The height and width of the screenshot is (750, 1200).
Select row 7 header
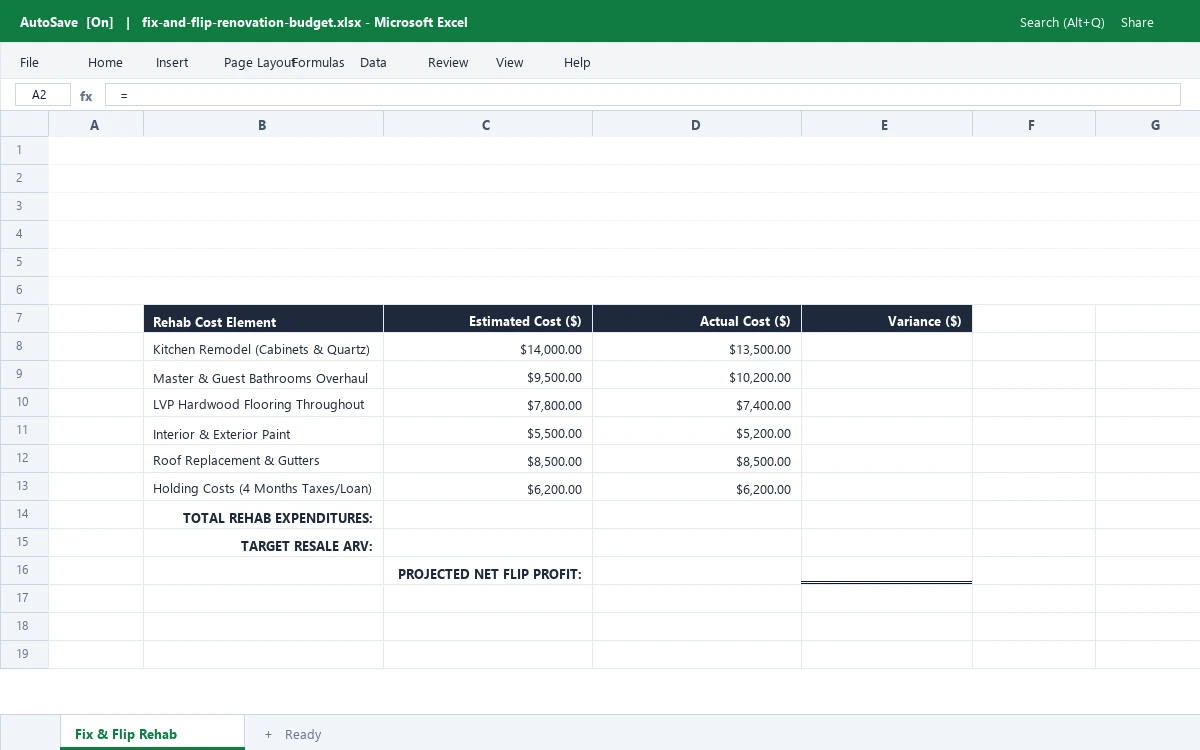point(24,319)
